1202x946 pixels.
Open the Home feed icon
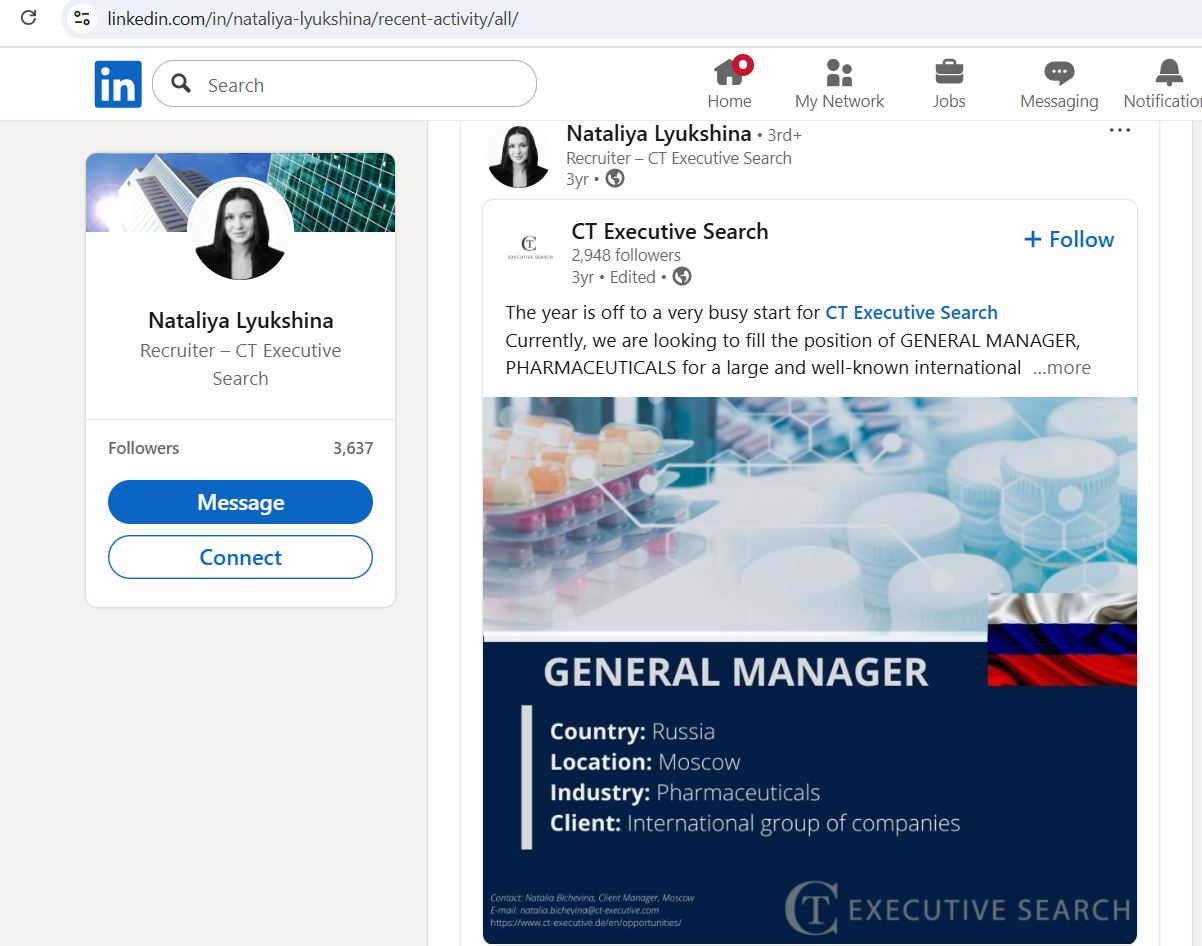tap(729, 74)
